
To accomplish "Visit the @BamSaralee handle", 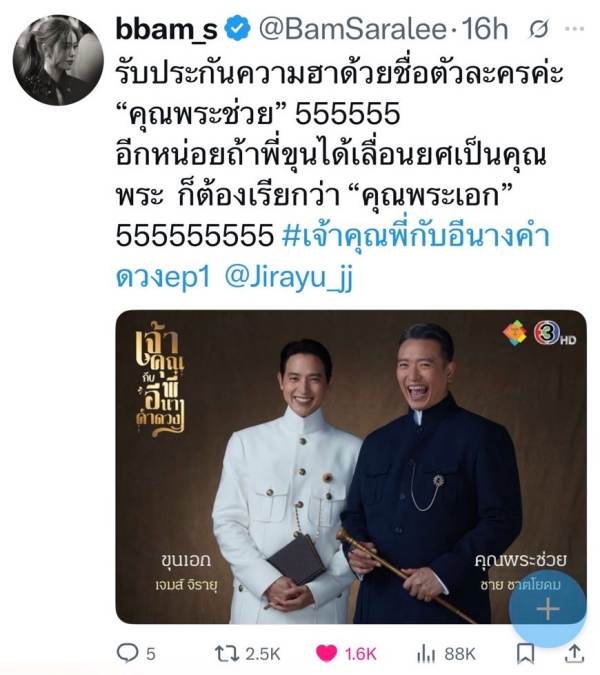I will (x=353, y=29).
